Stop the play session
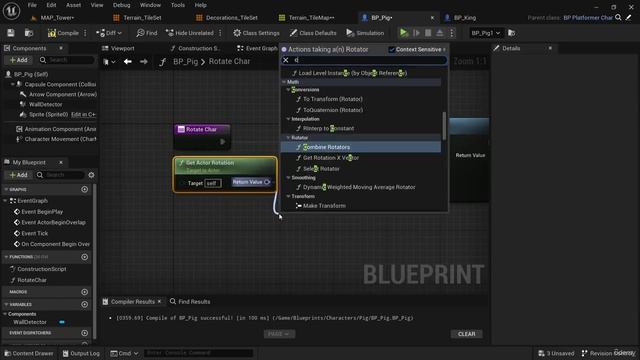This screenshot has height=360, width=640. coord(428,33)
